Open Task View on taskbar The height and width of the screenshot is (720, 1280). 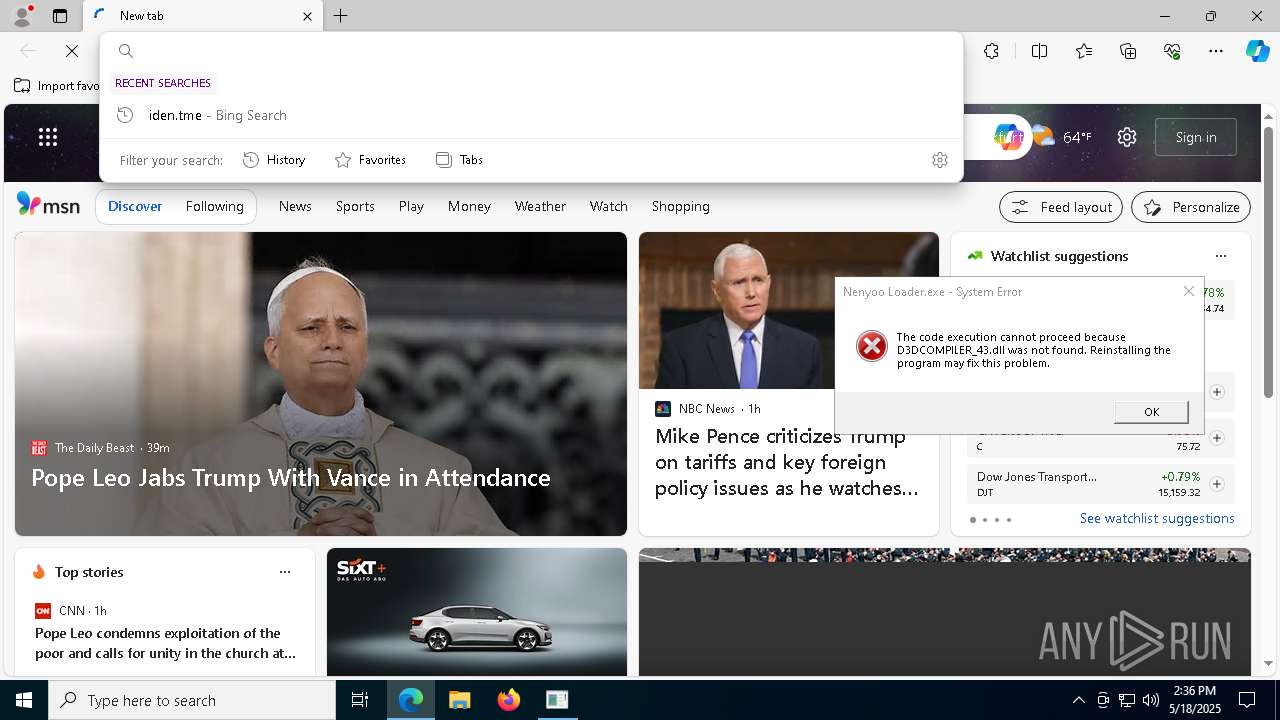tap(360, 700)
